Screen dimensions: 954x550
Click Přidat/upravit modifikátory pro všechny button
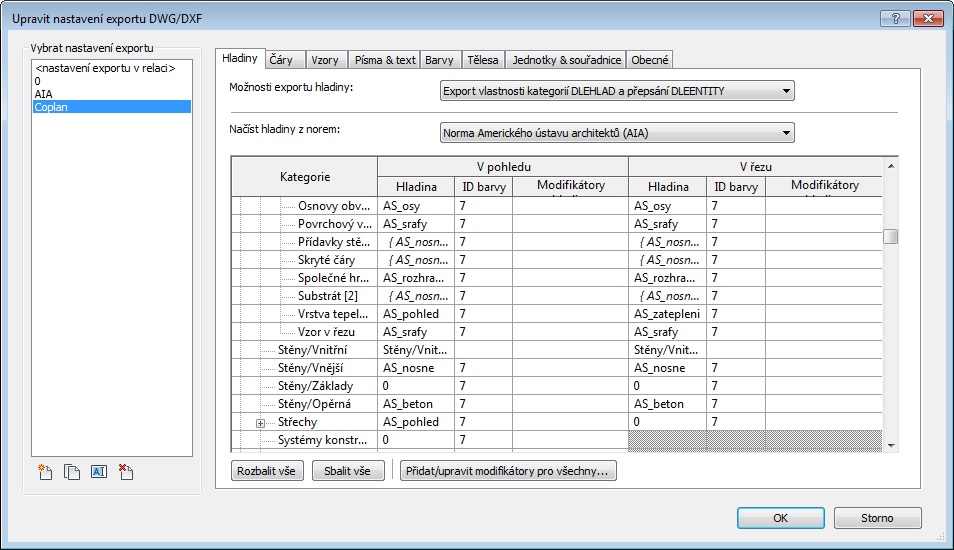pos(507,471)
